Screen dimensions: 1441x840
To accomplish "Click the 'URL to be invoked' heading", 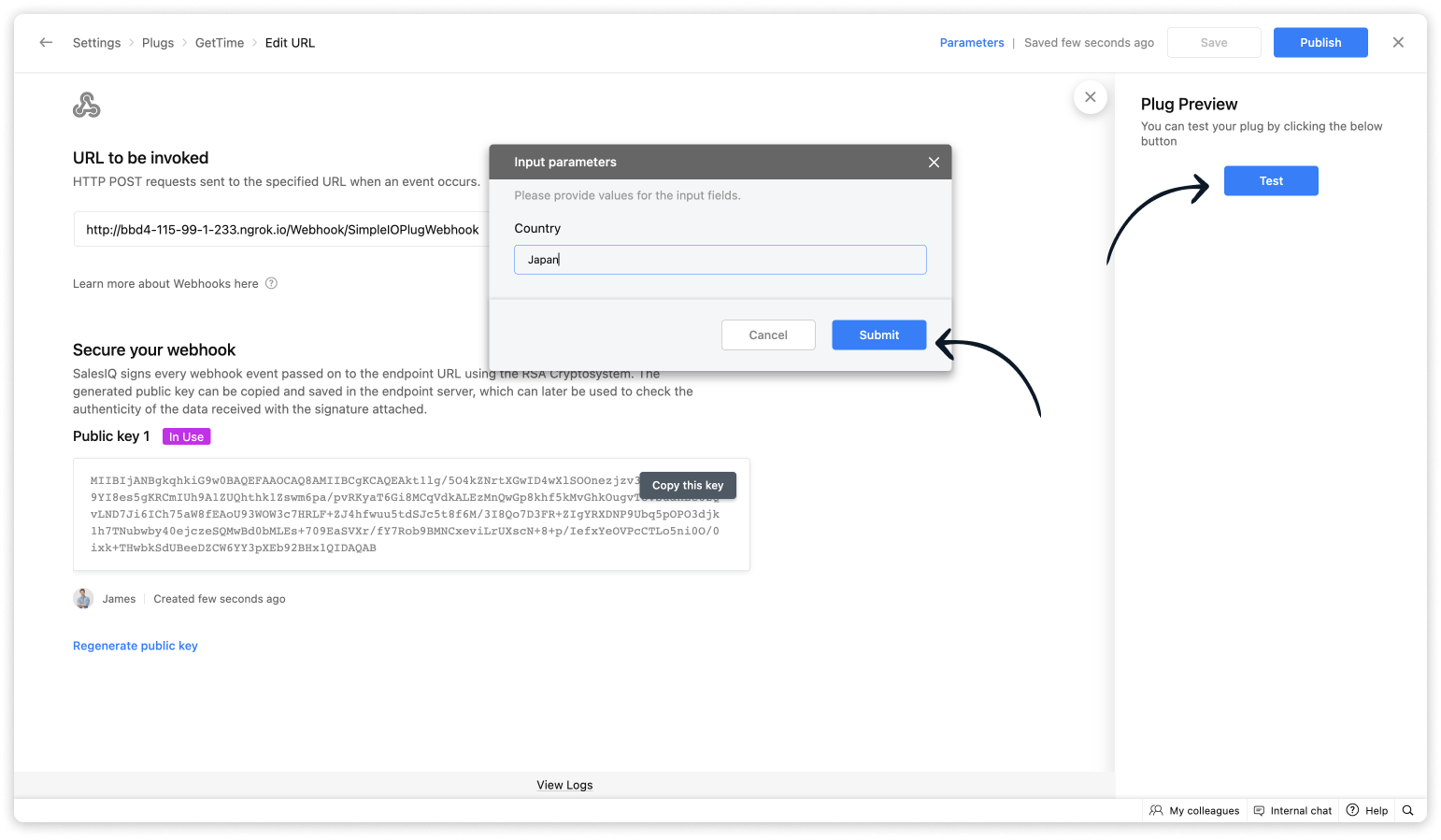I will click(141, 158).
